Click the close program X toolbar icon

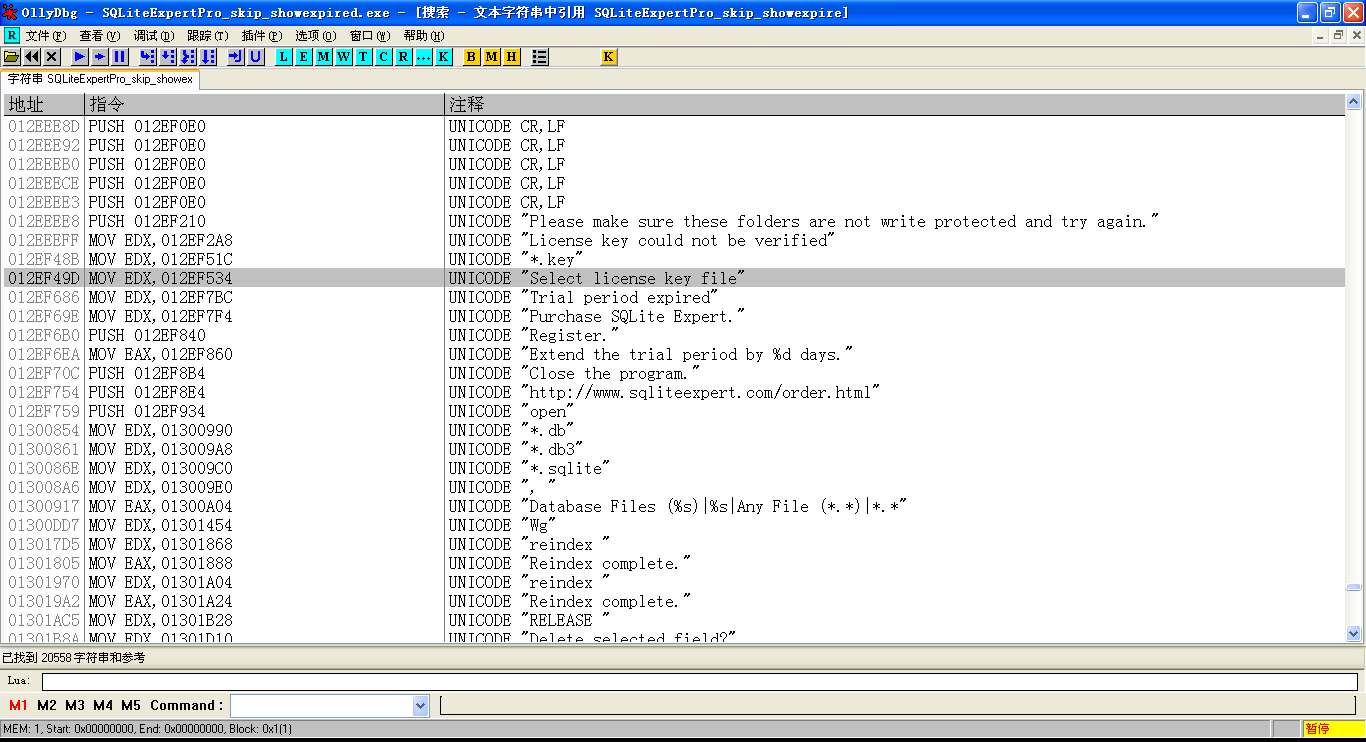click(52, 57)
